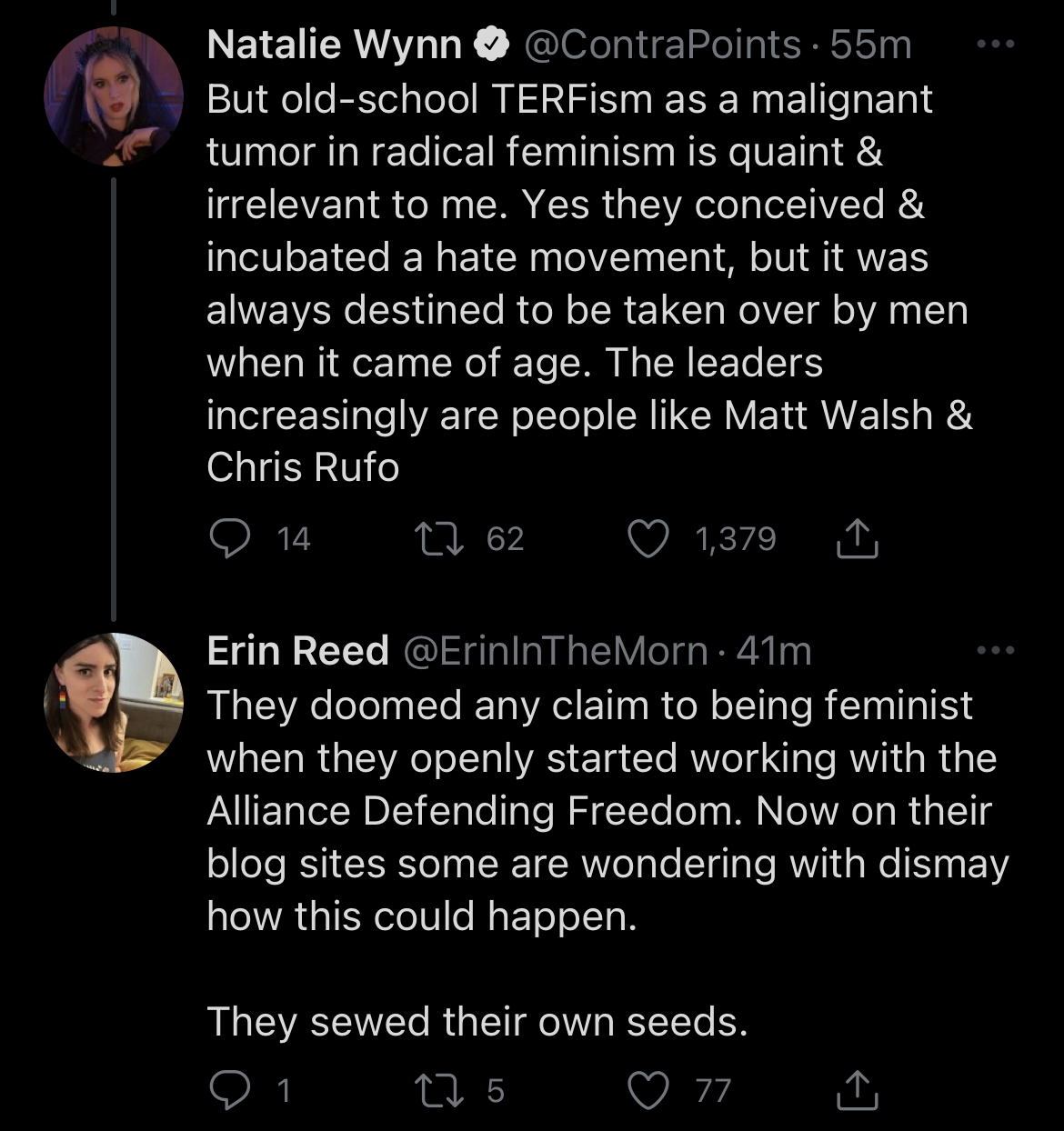Open the 55m timestamp on Natalie's tweet

tap(871, 45)
